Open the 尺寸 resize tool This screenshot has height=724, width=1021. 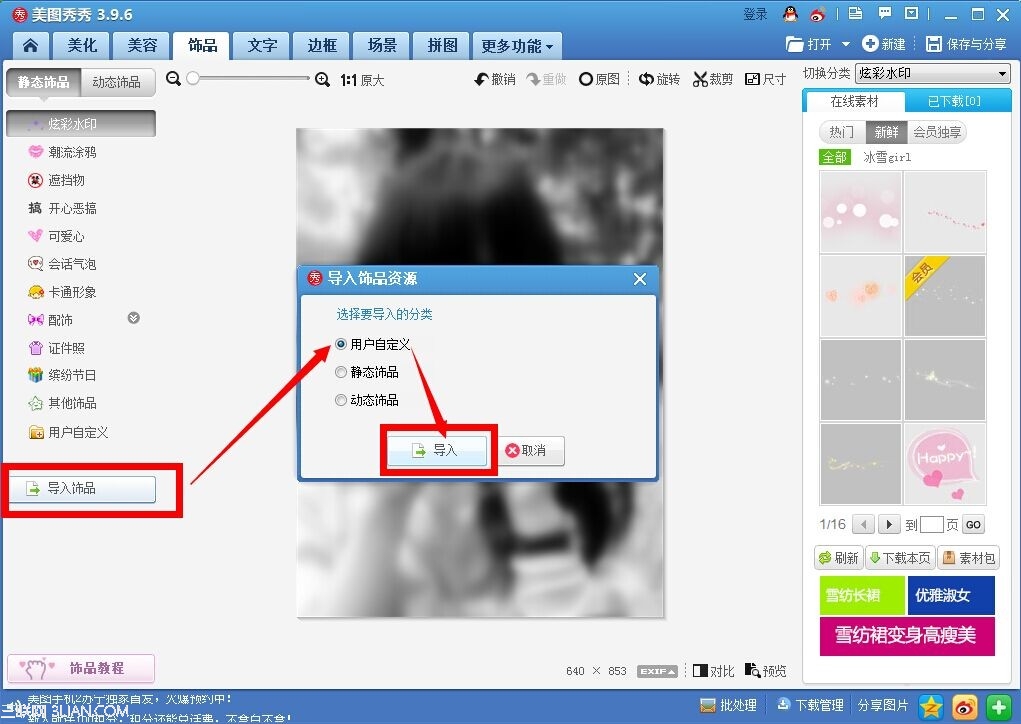point(765,79)
